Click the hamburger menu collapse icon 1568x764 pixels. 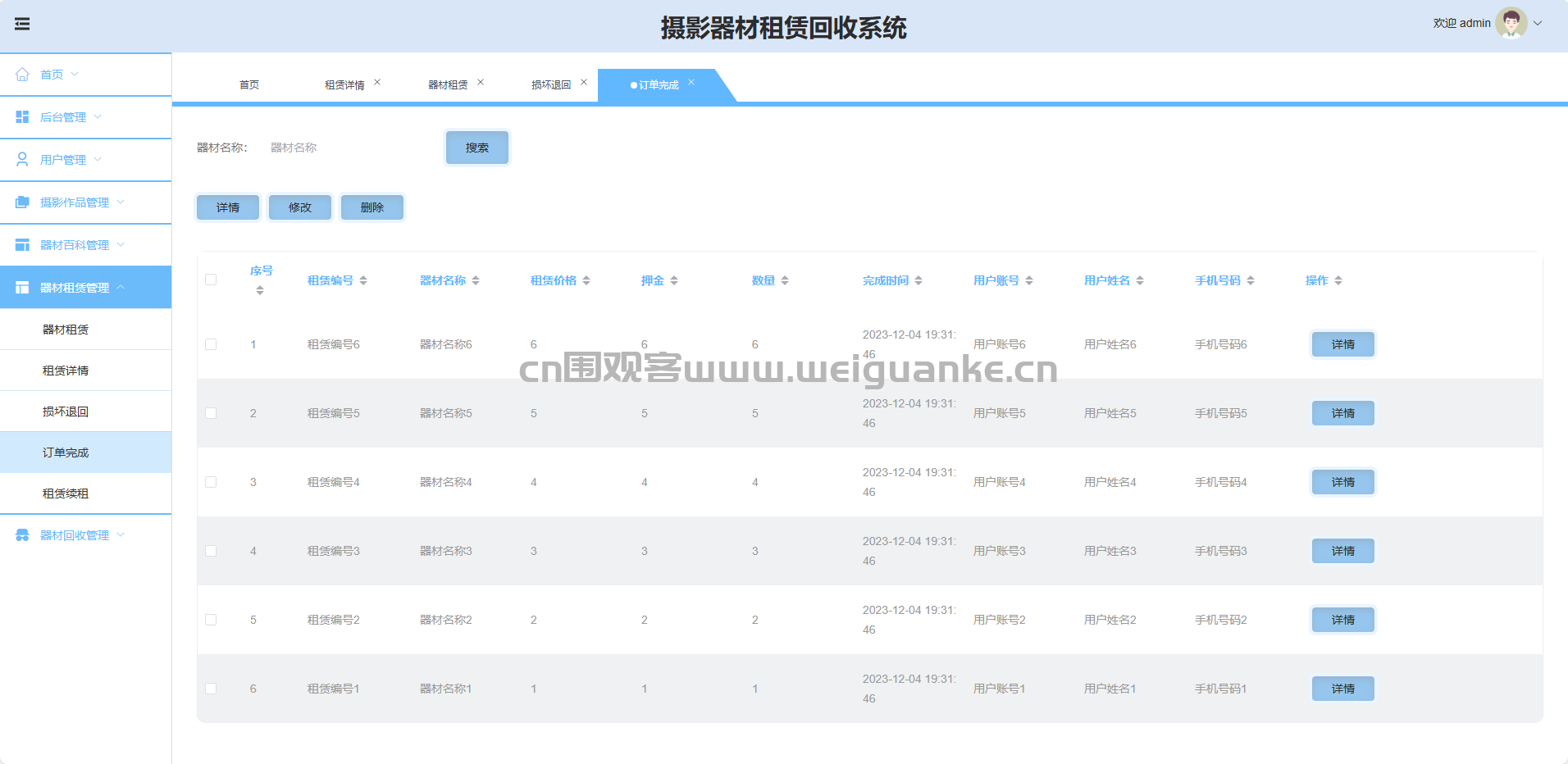click(22, 24)
